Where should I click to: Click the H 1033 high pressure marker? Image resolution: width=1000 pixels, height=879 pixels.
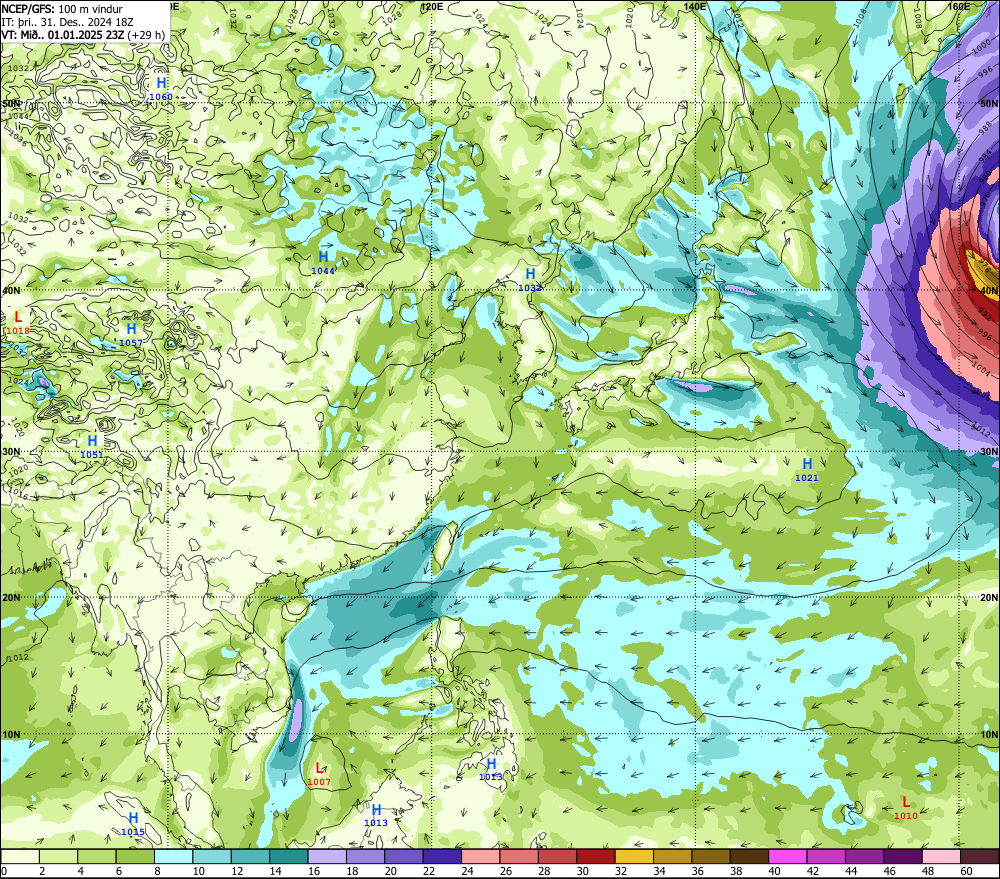click(529, 279)
